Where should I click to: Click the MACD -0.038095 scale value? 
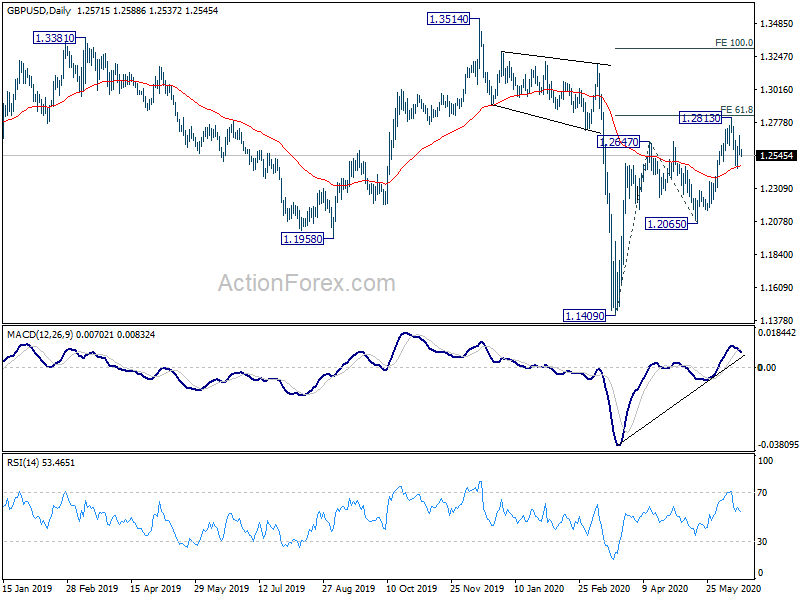point(778,445)
